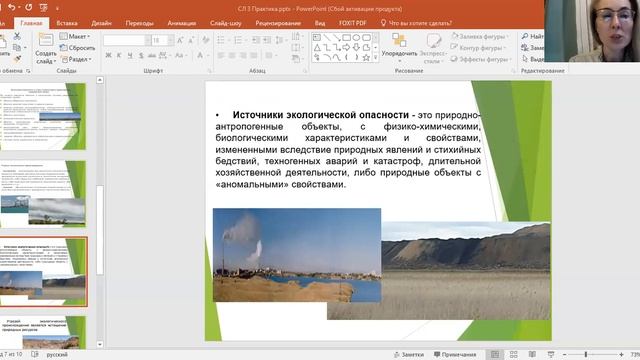The image size is (640, 360).
Task: Click the zoom out minus button
Action: pyautogui.click(x=564, y=354)
